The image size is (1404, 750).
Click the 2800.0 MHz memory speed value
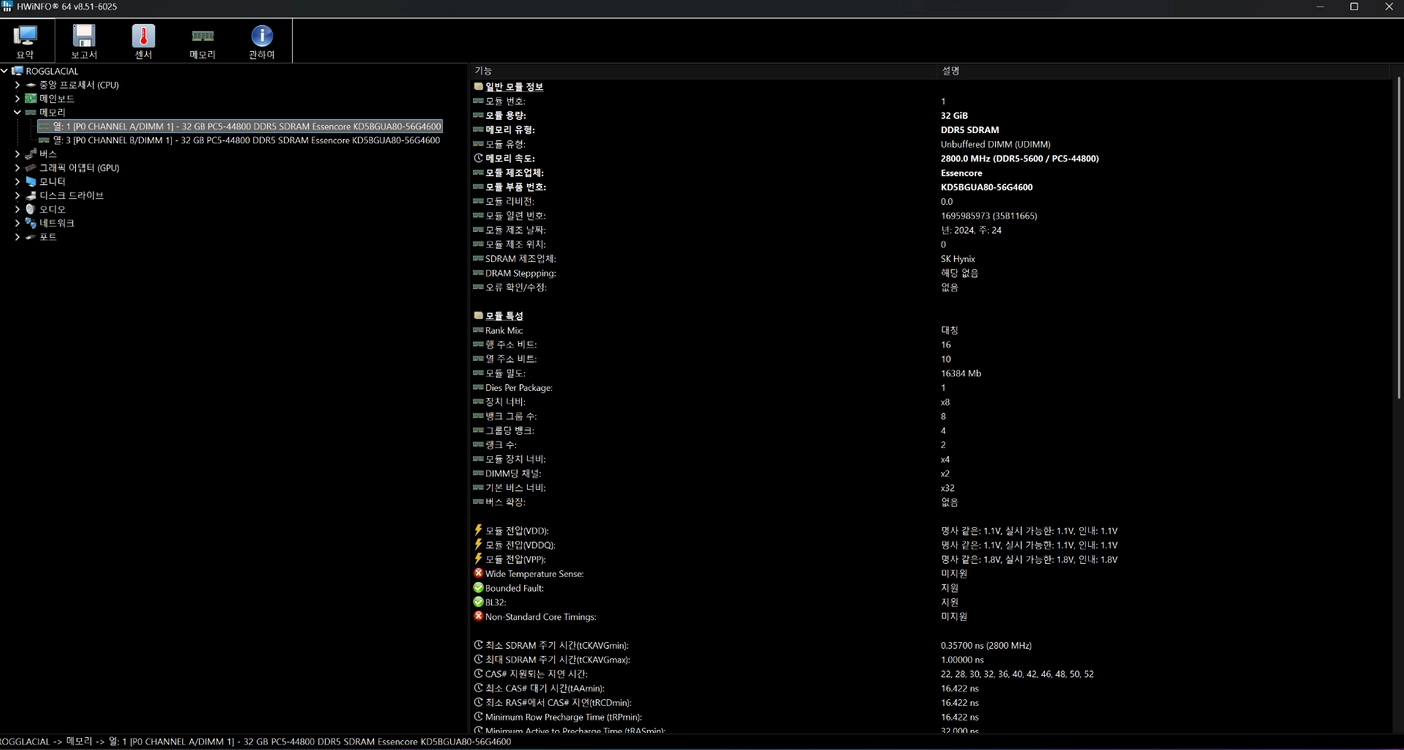(x=1020, y=159)
